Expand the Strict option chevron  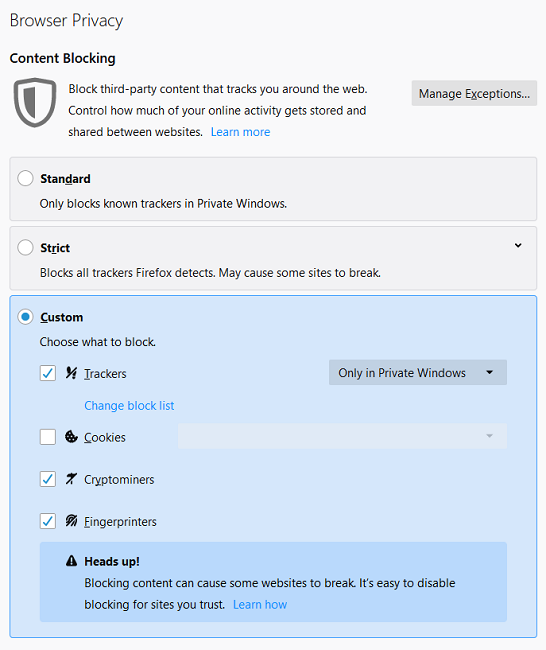[518, 245]
